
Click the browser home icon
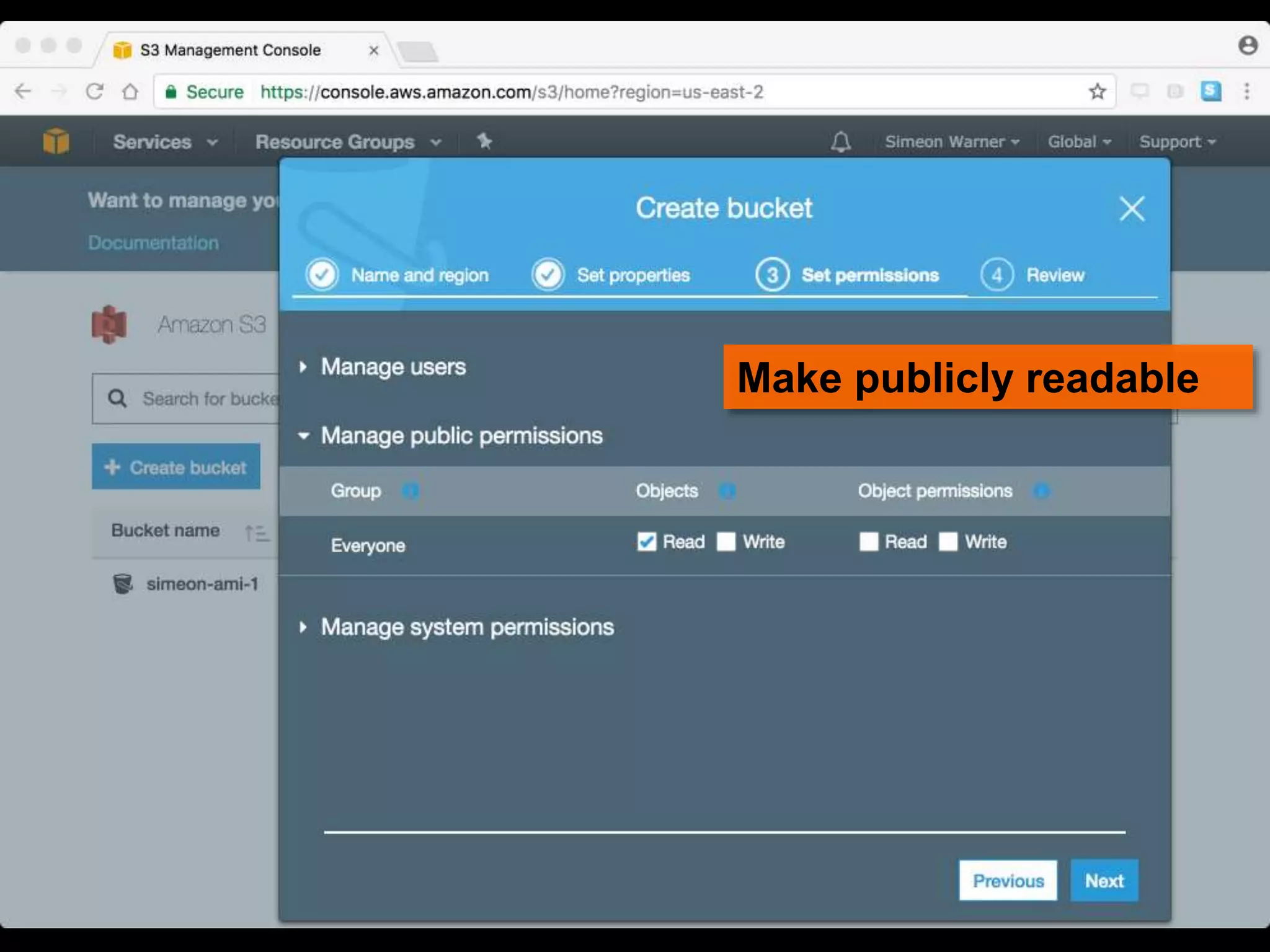[130, 92]
